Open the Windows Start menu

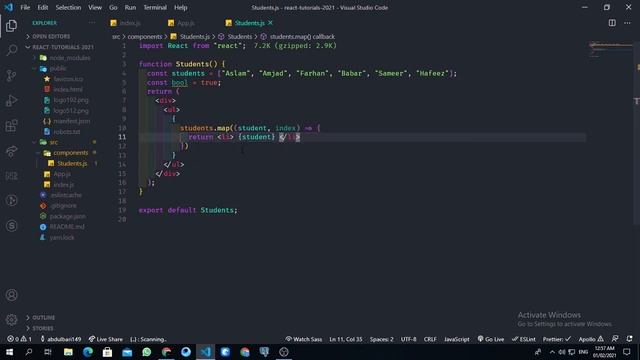(x=9, y=352)
